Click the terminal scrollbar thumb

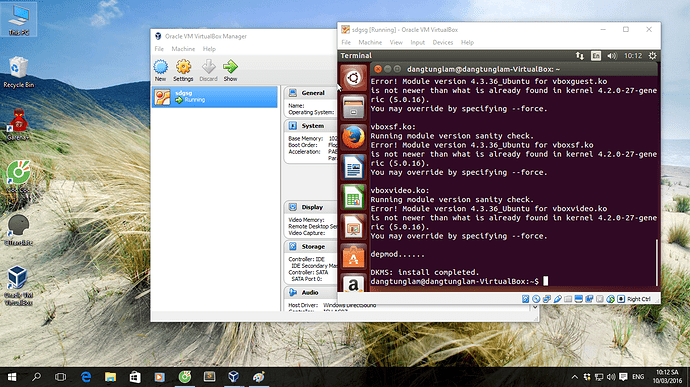coord(656,262)
